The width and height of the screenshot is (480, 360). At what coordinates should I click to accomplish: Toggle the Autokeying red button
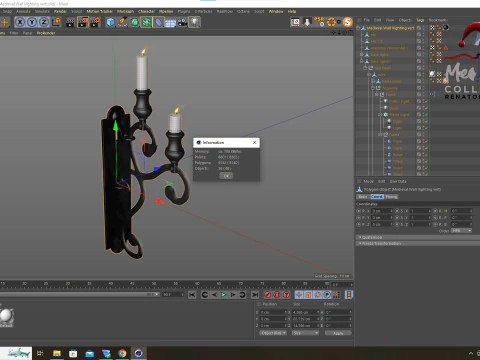277,295
